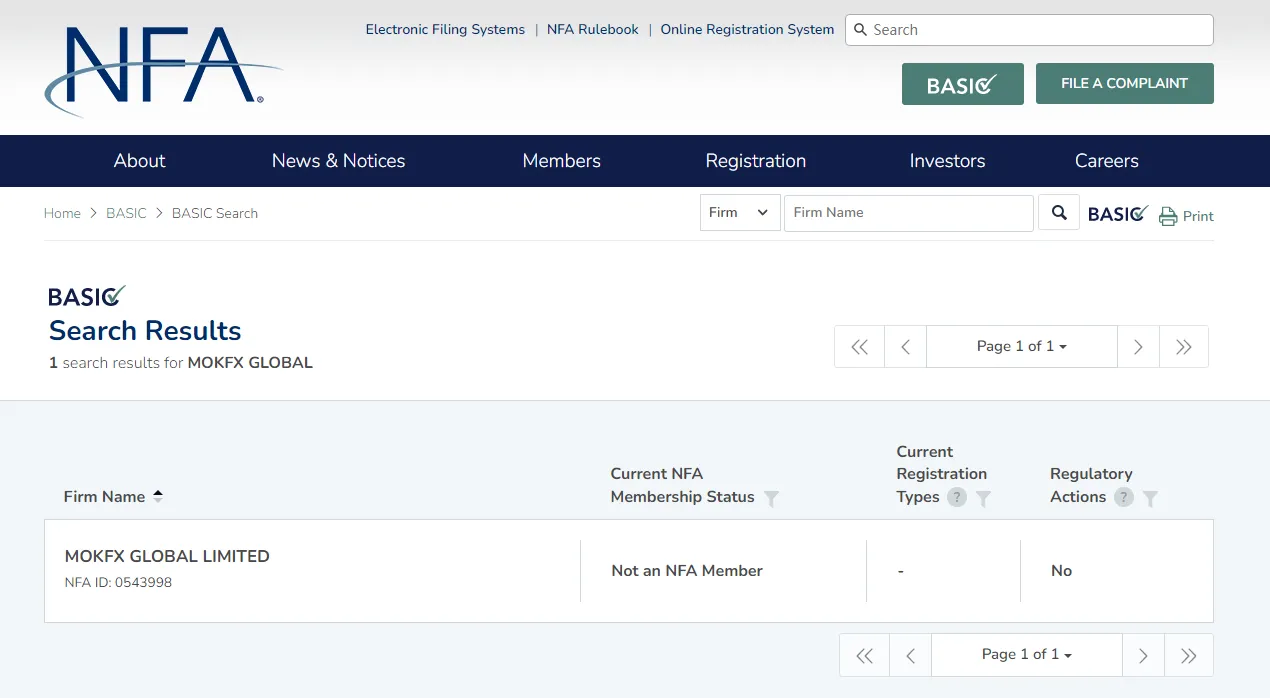
Task: Go to next page in top pager
Action: [x=1138, y=347]
